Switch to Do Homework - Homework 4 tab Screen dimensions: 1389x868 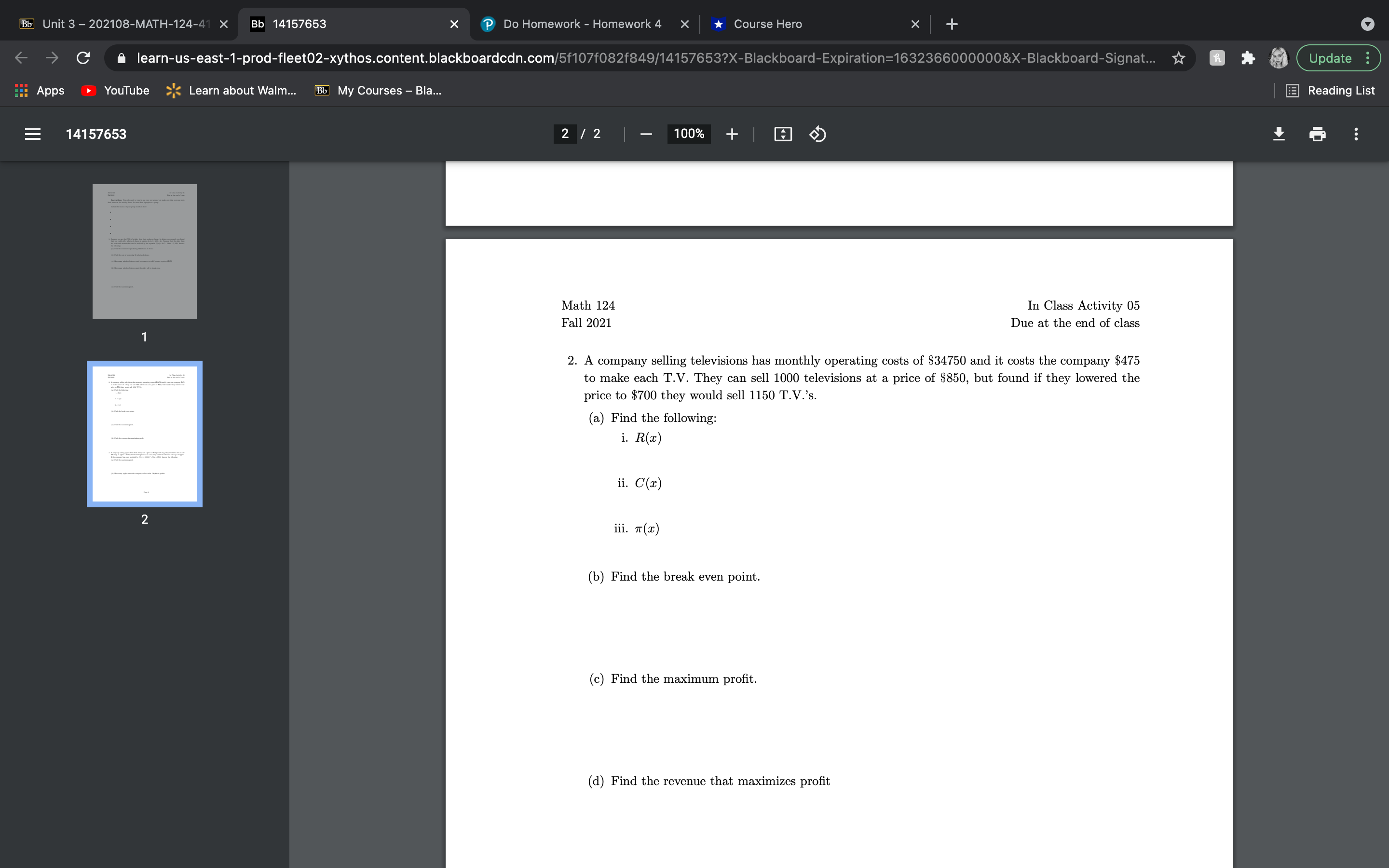pos(582,24)
